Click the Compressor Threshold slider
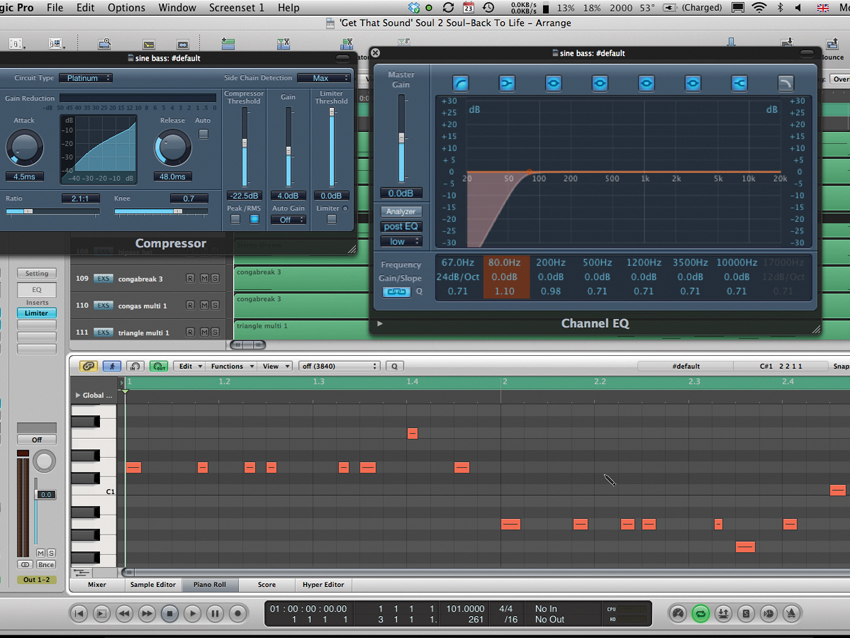850x638 pixels. click(x=244, y=147)
